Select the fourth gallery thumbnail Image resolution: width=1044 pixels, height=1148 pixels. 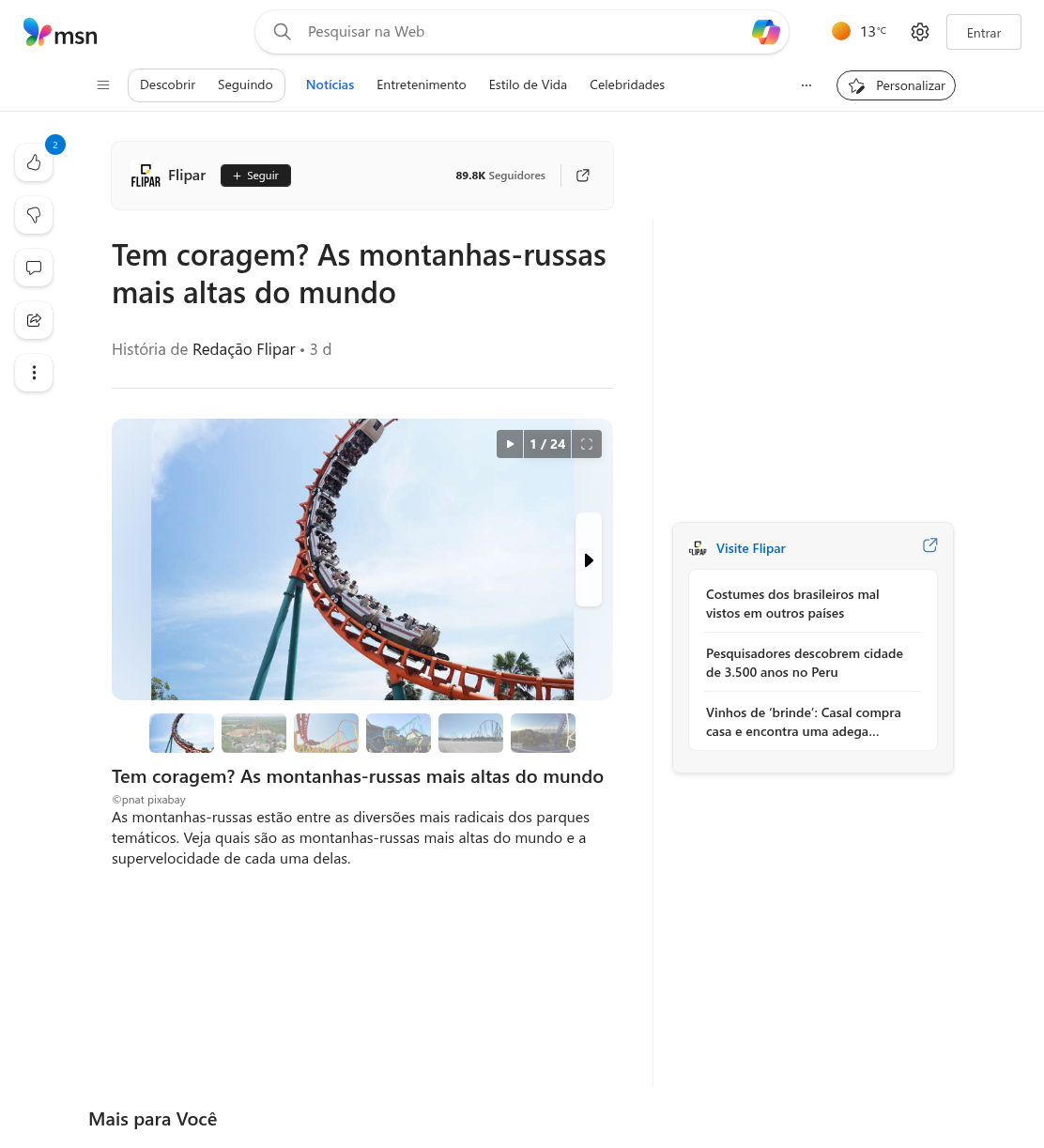pos(398,733)
